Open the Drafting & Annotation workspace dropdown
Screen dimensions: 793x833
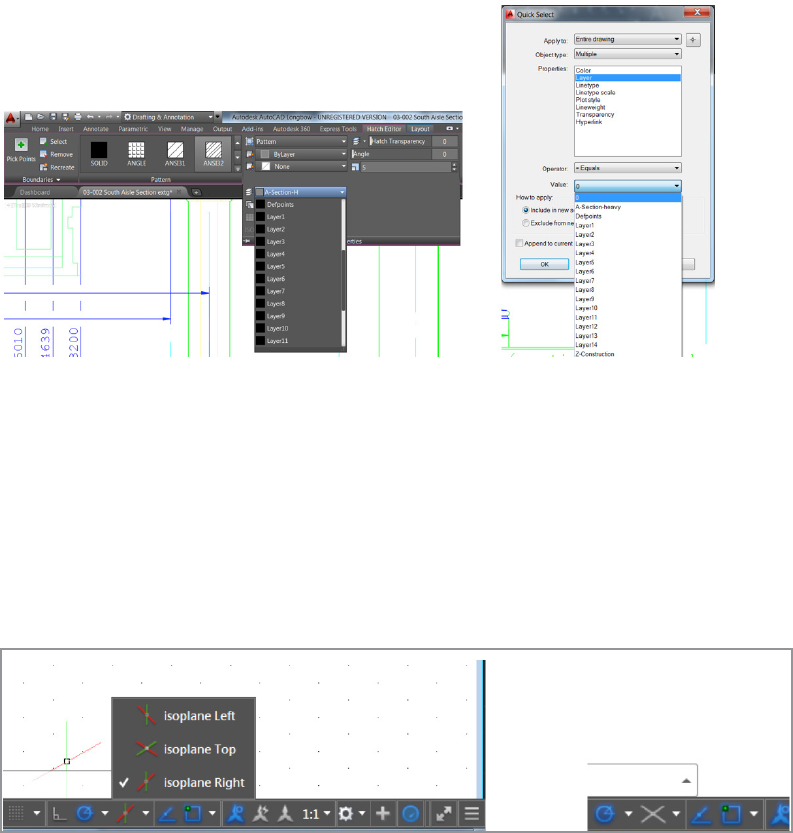click(x=168, y=117)
